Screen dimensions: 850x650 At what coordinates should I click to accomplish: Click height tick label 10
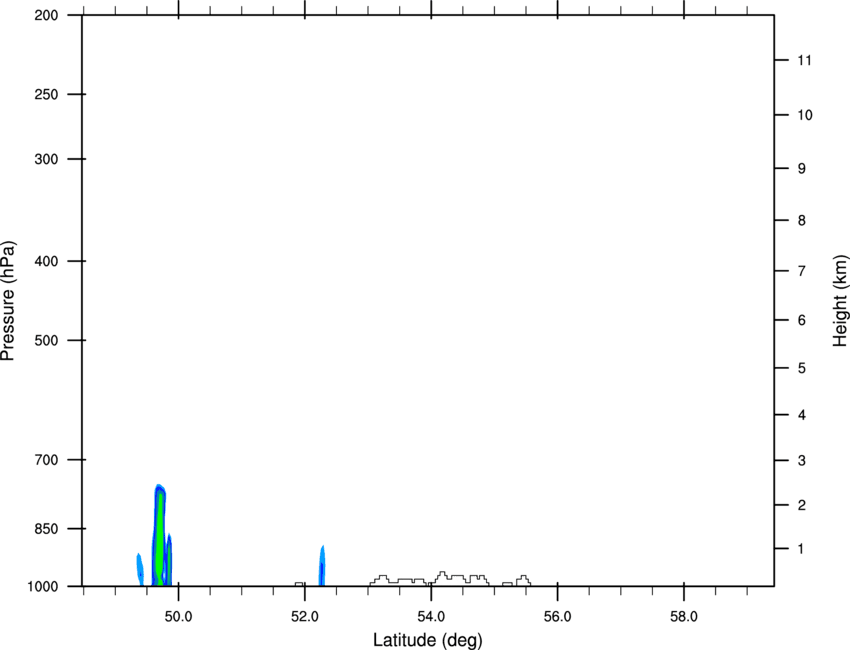(805, 115)
